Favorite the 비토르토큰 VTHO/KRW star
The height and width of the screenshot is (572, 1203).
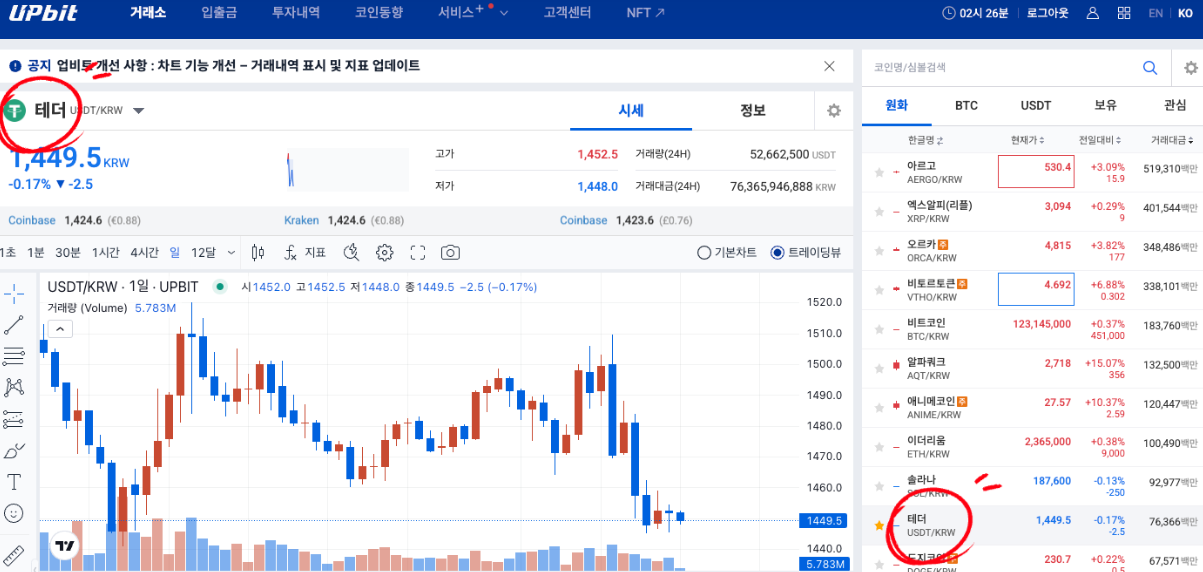coord(879,290)
